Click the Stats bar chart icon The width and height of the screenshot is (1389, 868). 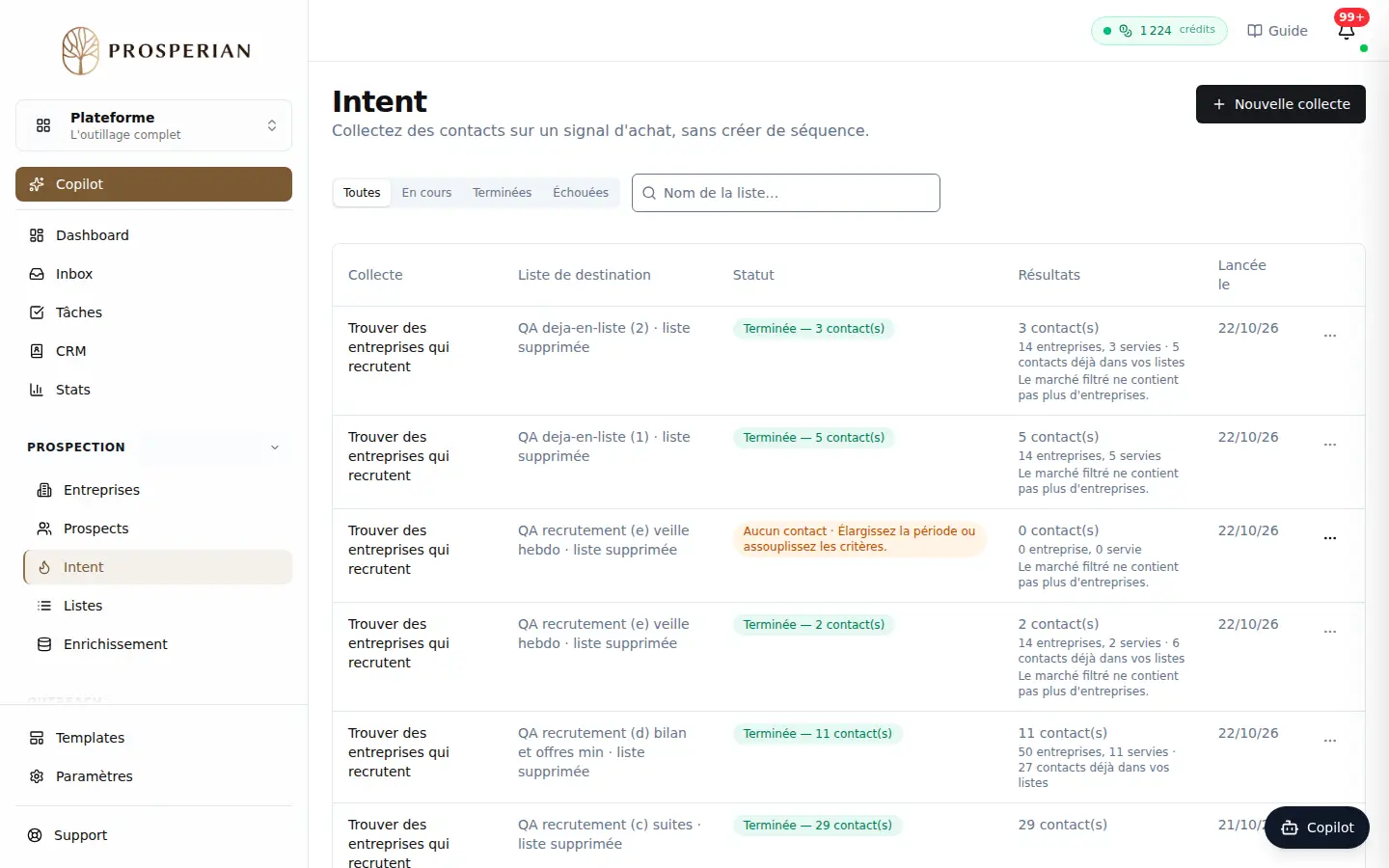click(37, 390)
